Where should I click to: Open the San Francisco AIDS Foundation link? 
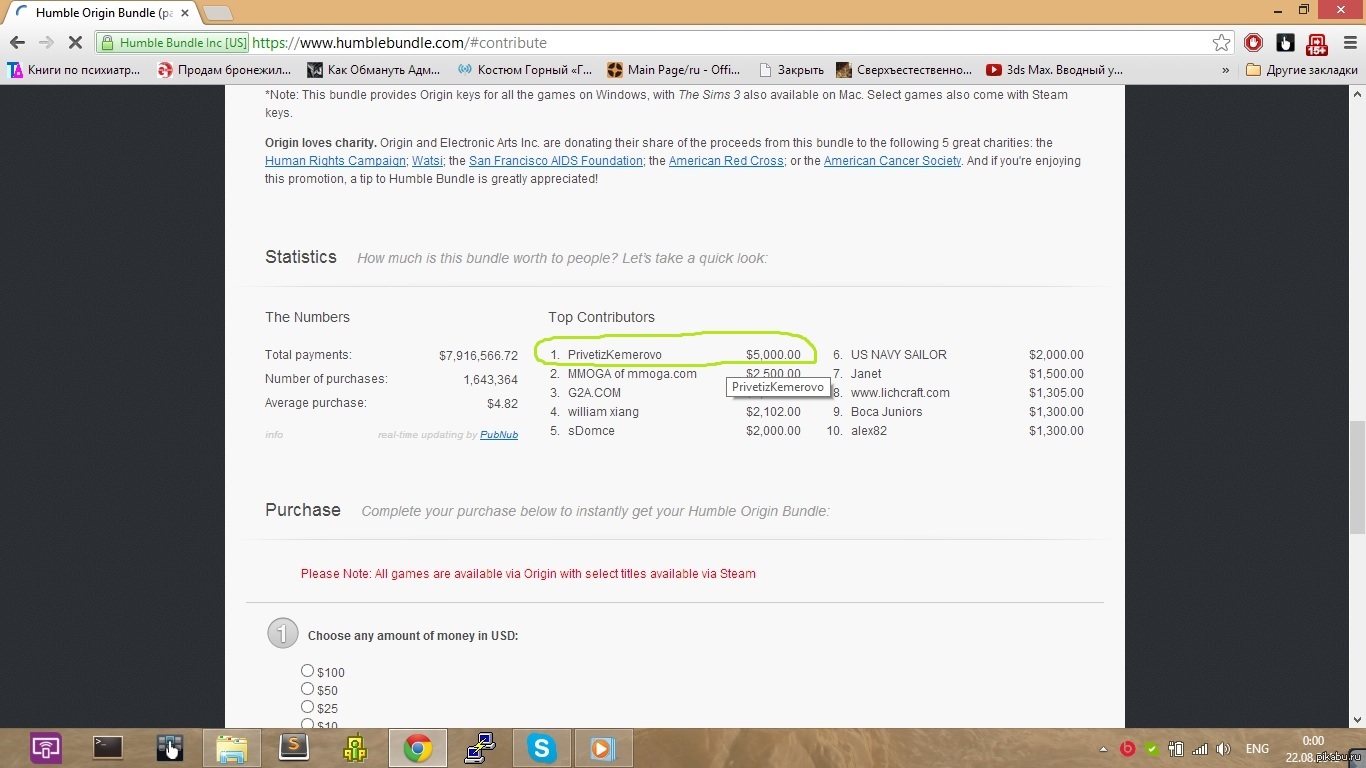coord(556,161)
